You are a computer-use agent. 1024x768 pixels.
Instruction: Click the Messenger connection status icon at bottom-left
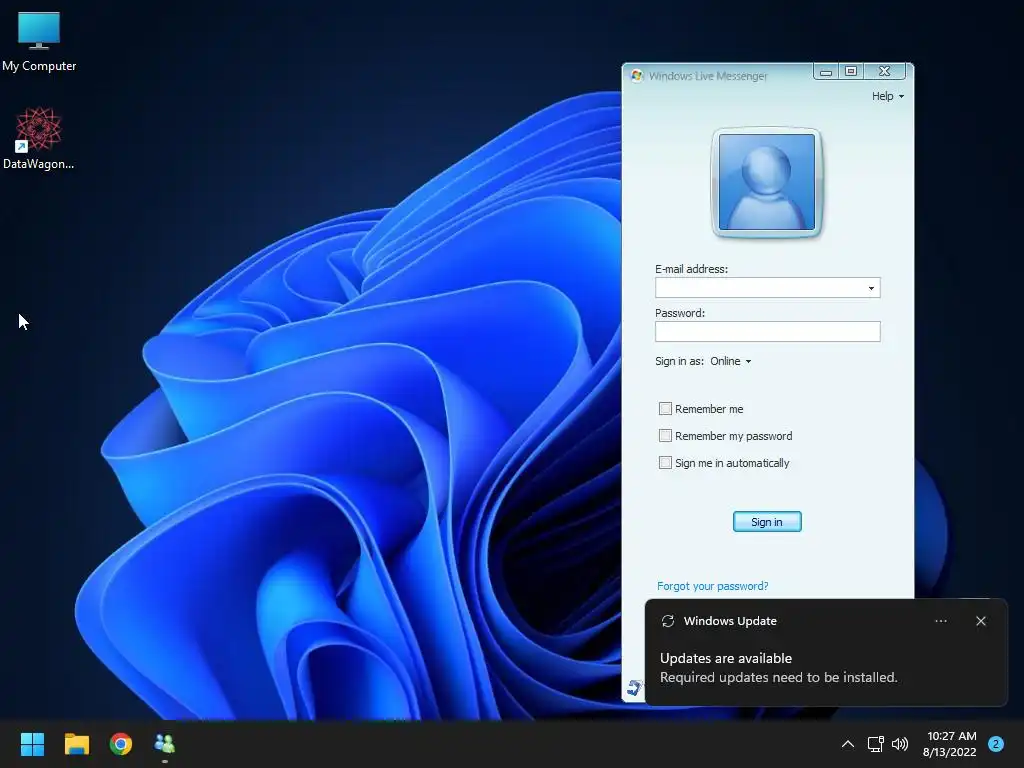tap(634, 687)
